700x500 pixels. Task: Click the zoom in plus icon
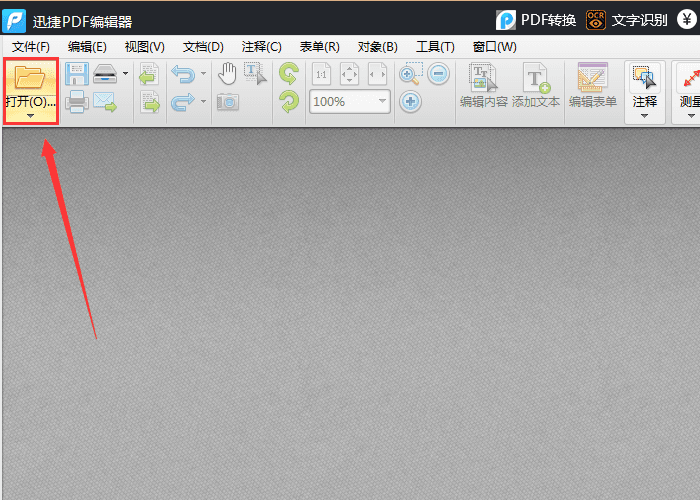[x=410, y=102]
